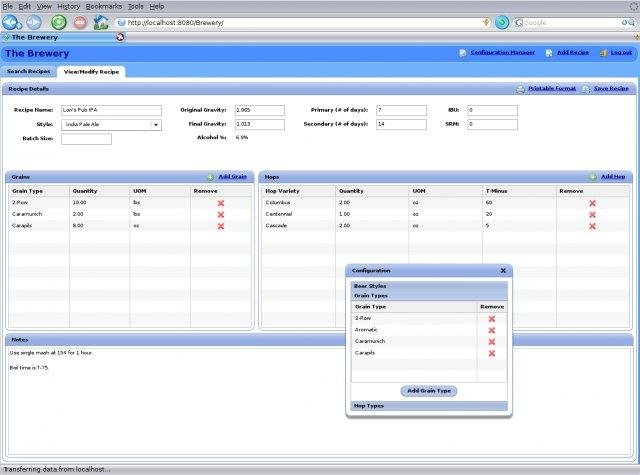The image size is (640, 475).
Task: Open the Printable Format link
Action: pos(552,89)
